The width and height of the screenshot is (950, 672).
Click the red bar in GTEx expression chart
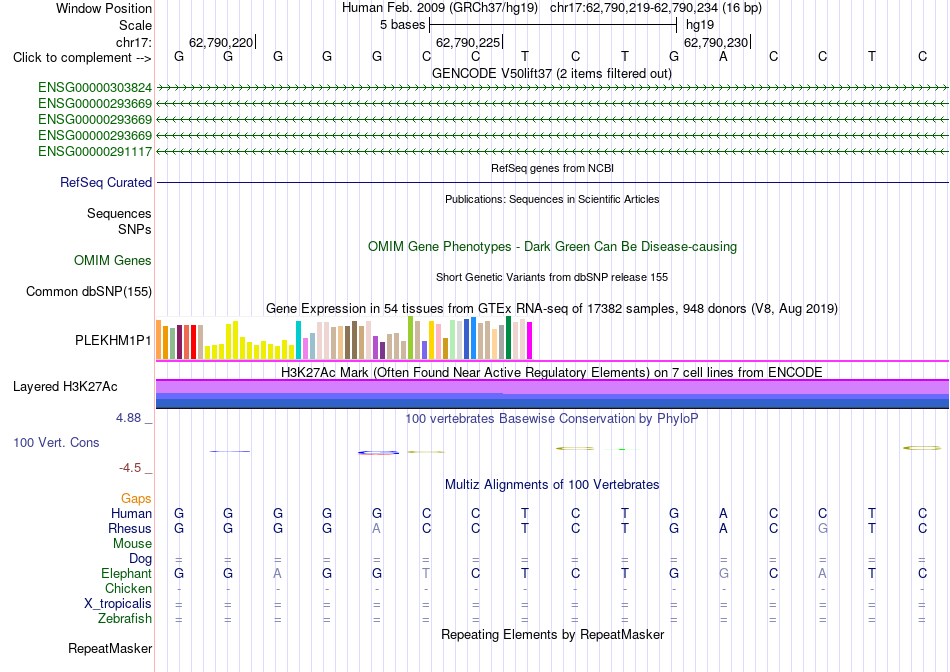pyautogui.click(x=193, y=342)
